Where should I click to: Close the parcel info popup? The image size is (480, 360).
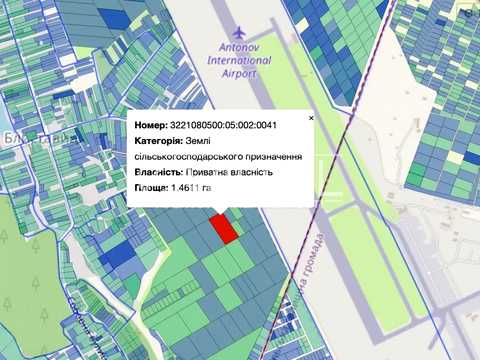pyautogui.click(x=311, y=118)
